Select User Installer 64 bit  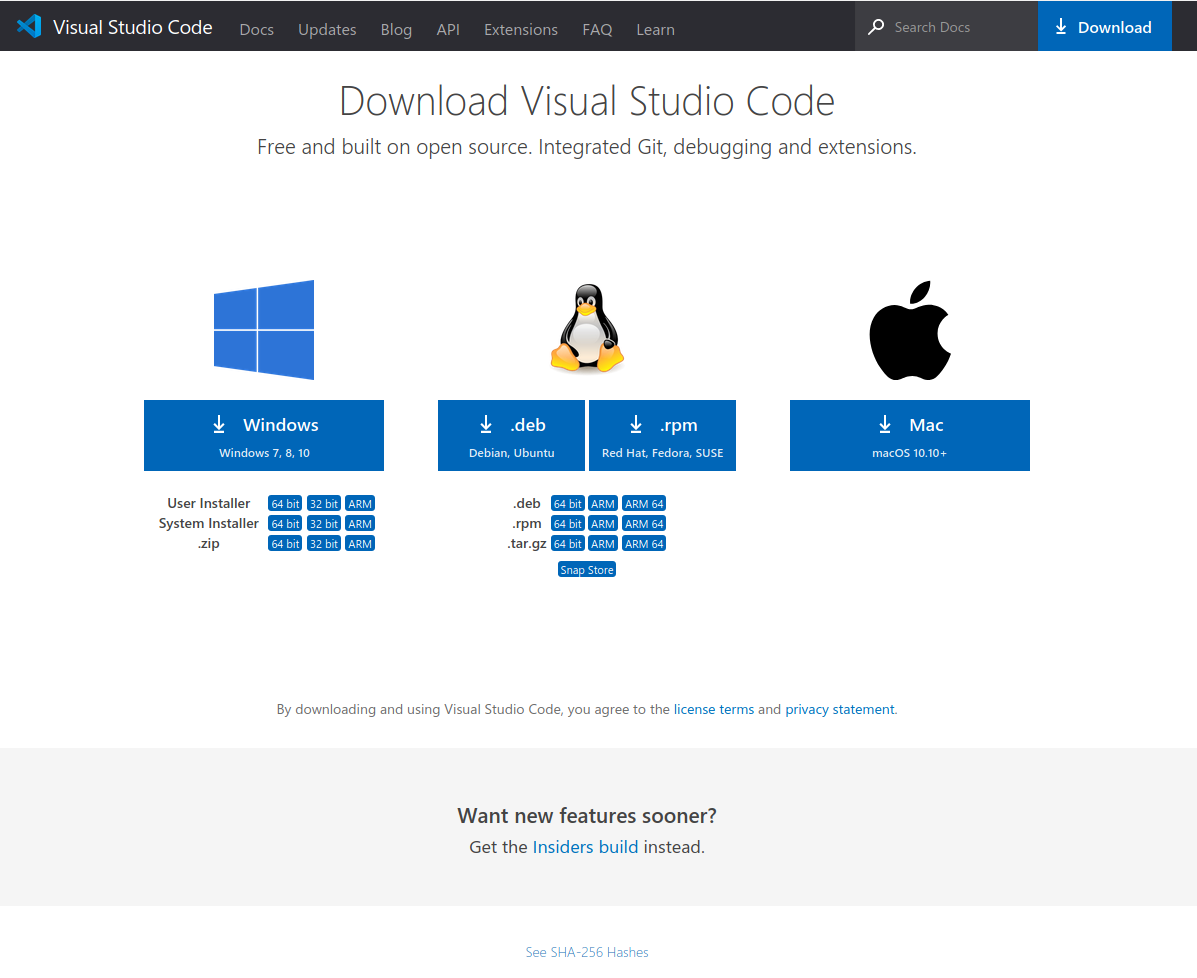[x=285, y=504]
